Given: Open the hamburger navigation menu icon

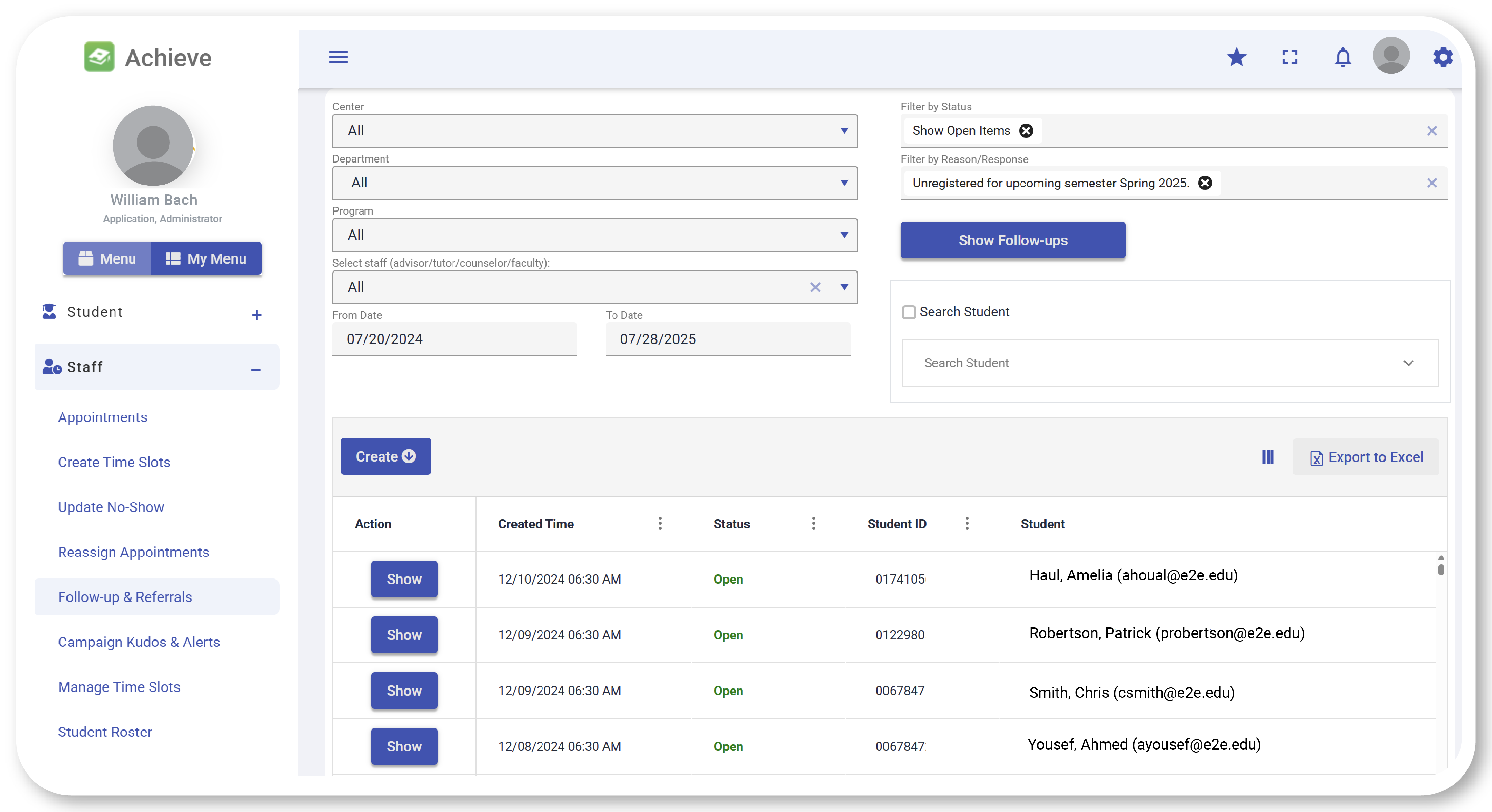Looking at the screenshot, I should (x=338, y=57).
